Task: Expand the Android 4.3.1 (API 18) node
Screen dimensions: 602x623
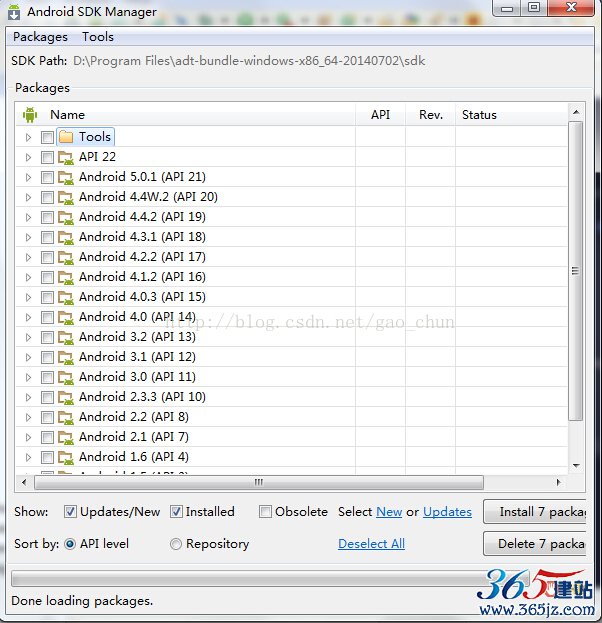Action: coord(28,237)
